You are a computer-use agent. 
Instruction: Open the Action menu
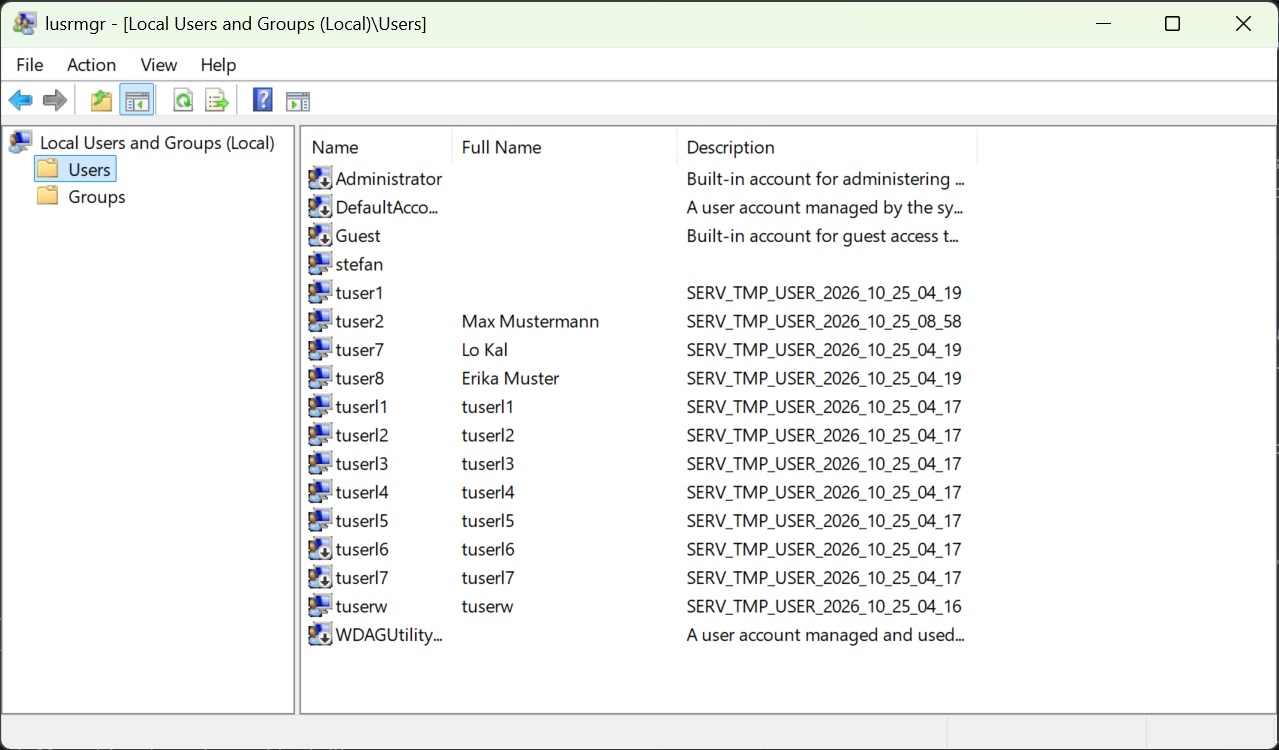91,65
